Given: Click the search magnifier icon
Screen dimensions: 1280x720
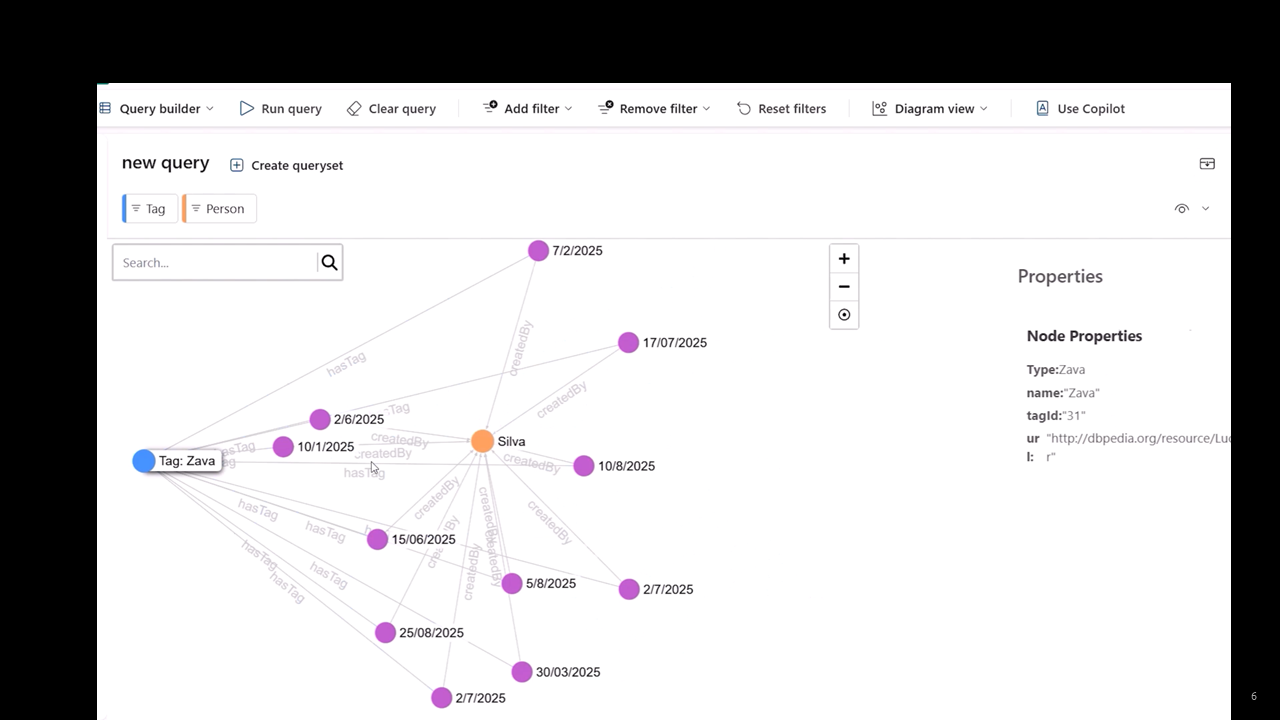Looking at the screenshot, I should coord(329,263).
